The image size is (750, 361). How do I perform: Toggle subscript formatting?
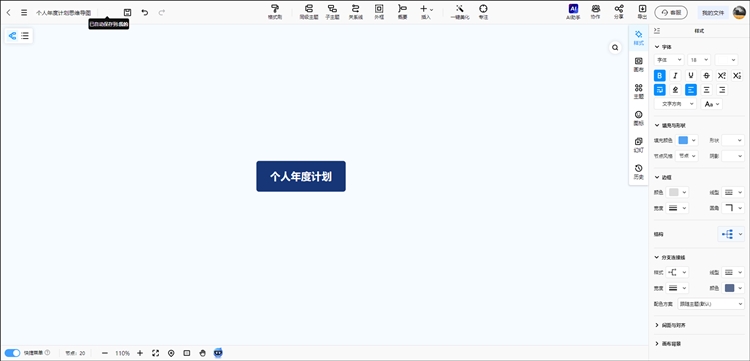[738, 76]
